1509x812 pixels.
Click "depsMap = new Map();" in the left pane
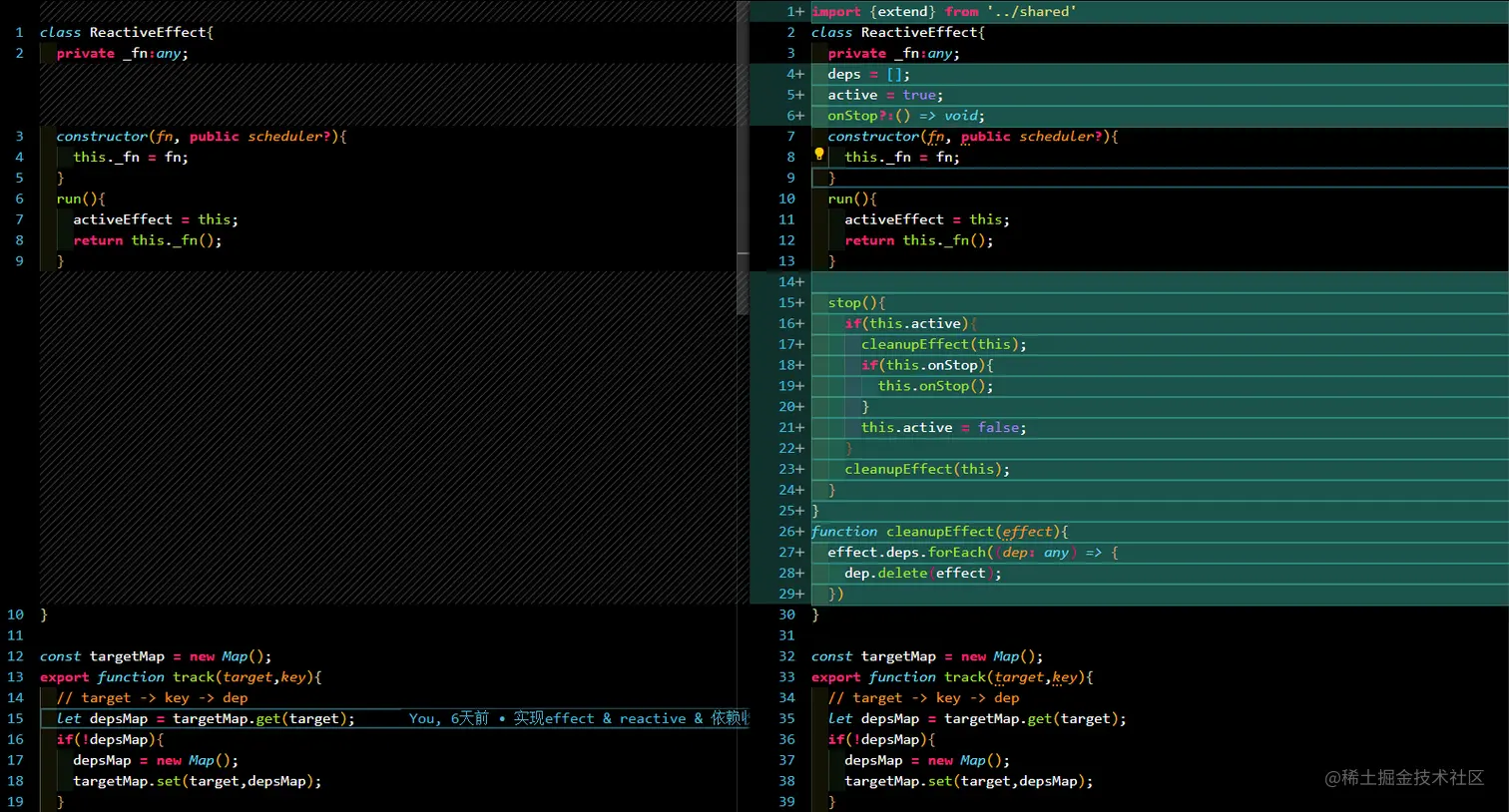click(x=156, y=760)
